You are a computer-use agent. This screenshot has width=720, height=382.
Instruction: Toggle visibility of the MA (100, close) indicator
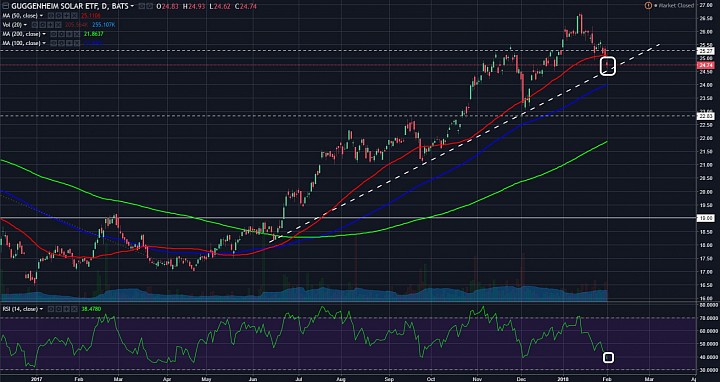click(54, 43)
